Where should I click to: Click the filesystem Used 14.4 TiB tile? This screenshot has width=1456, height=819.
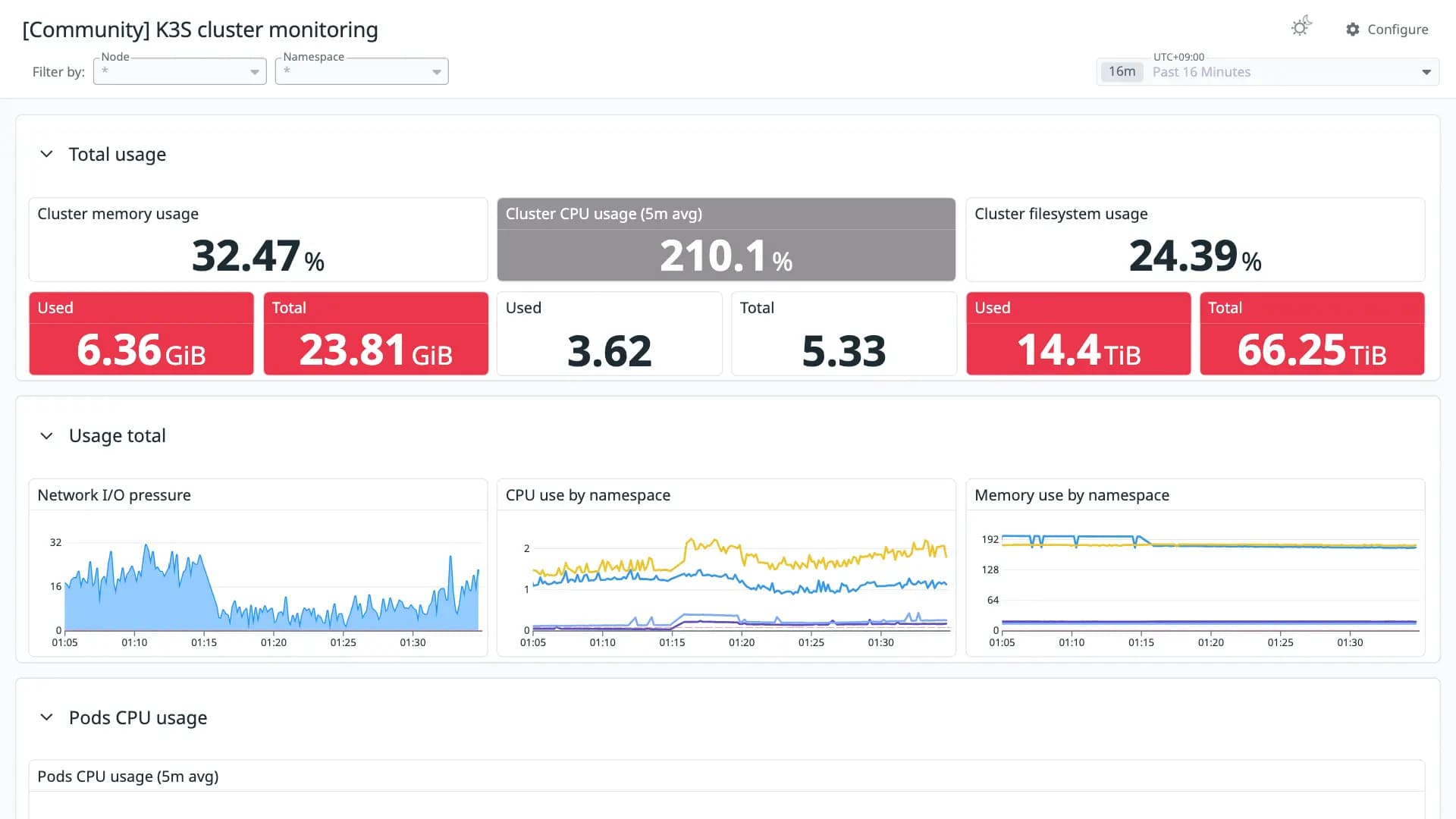1078,334
